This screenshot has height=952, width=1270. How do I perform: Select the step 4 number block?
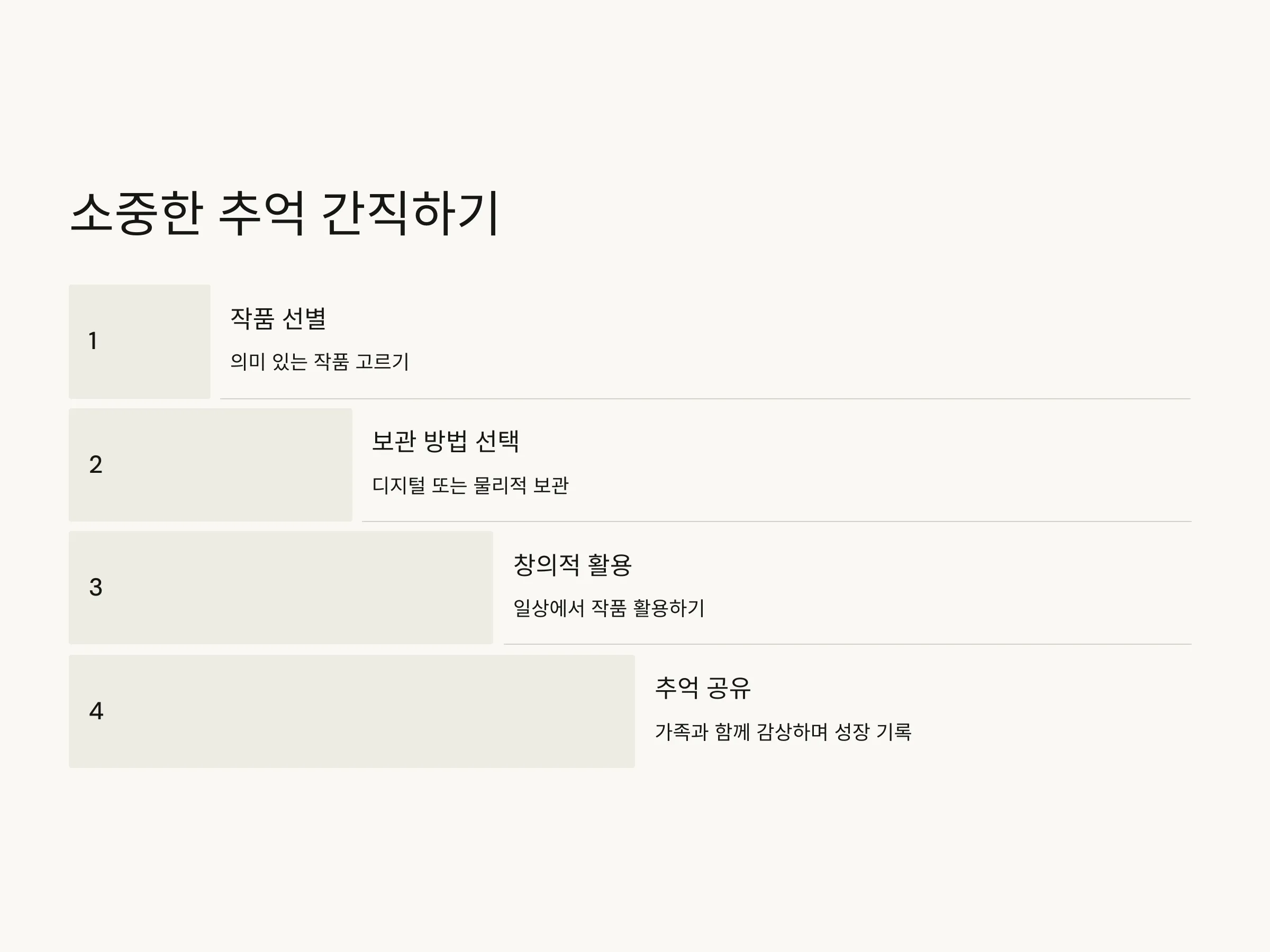click(x=352, y=711)
